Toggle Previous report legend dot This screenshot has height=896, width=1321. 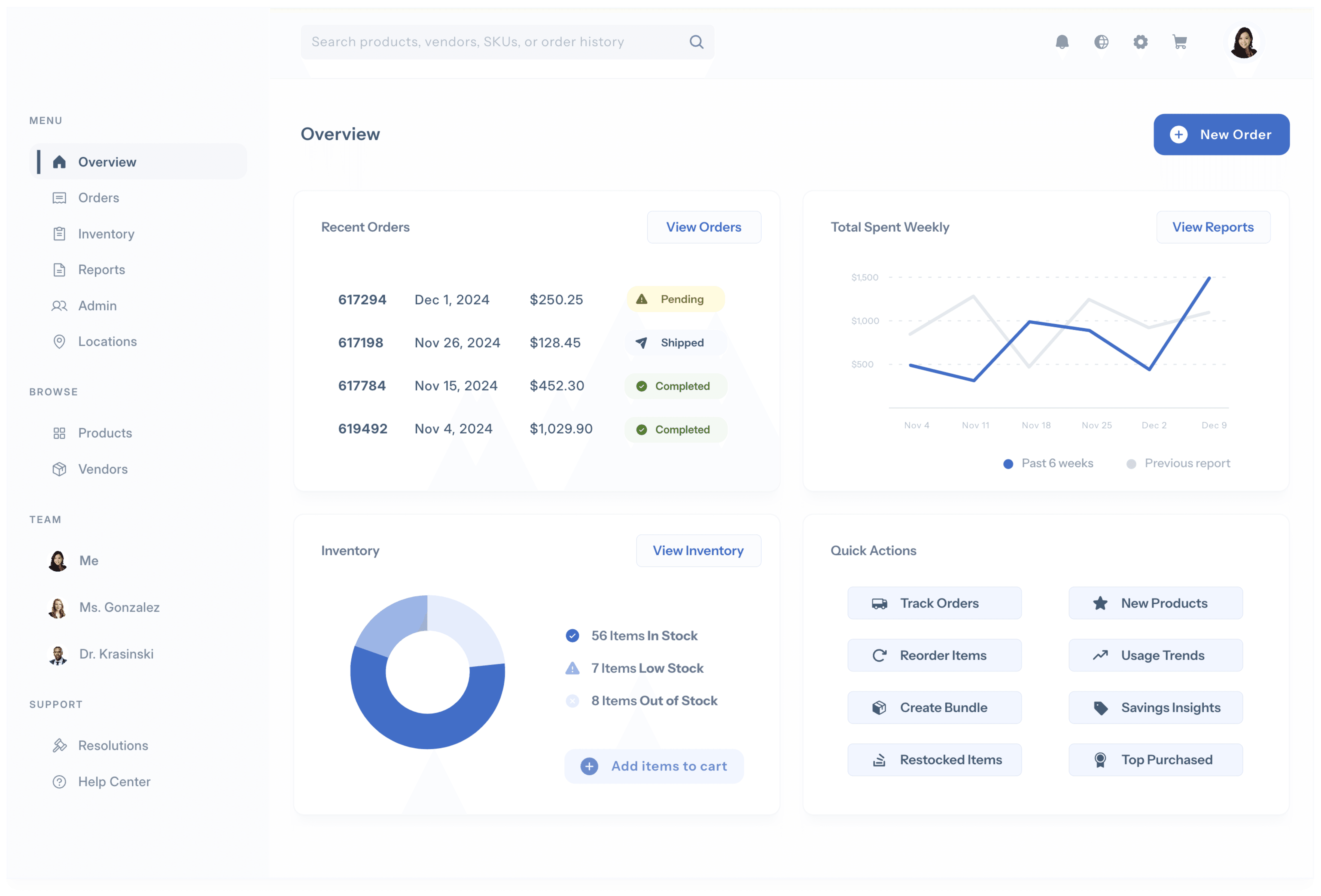(x=1131, y=464)
